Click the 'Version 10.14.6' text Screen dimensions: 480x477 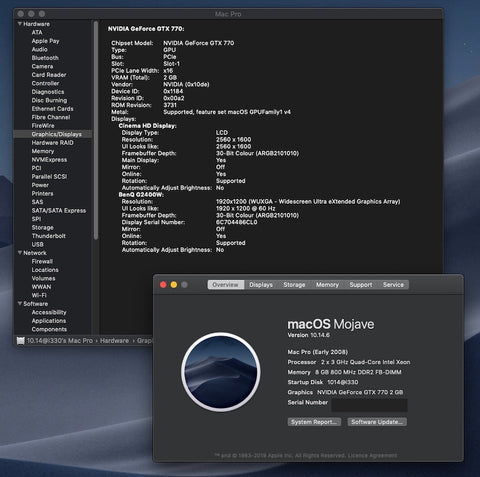(x=309, y=335)
